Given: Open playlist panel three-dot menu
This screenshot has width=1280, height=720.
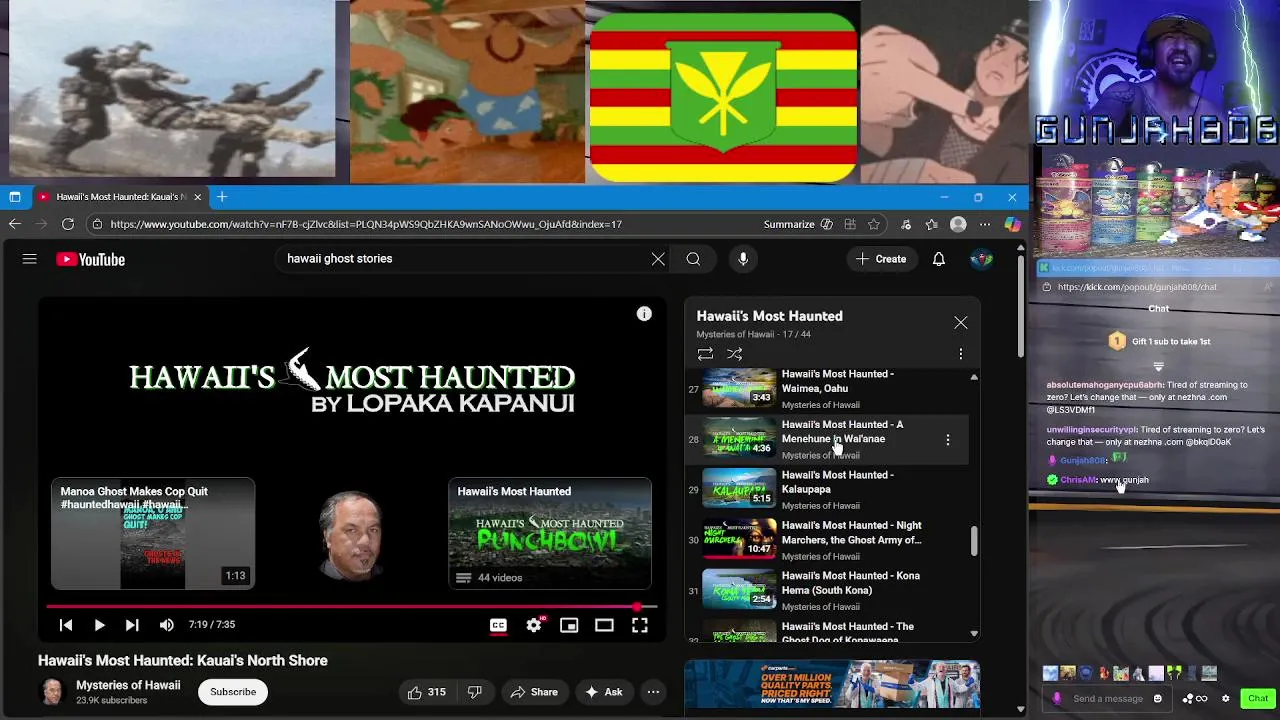Looking at the screenshot, I should point(961,354).
